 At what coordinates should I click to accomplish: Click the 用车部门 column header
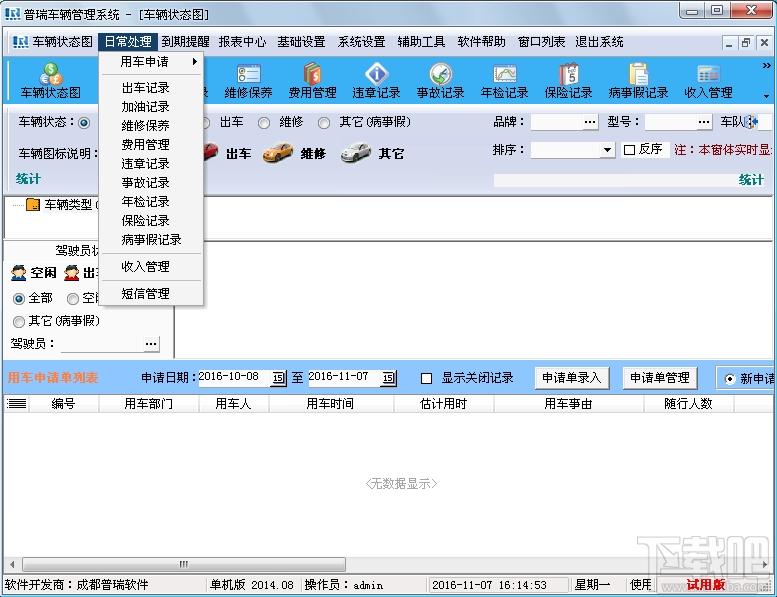149,404
